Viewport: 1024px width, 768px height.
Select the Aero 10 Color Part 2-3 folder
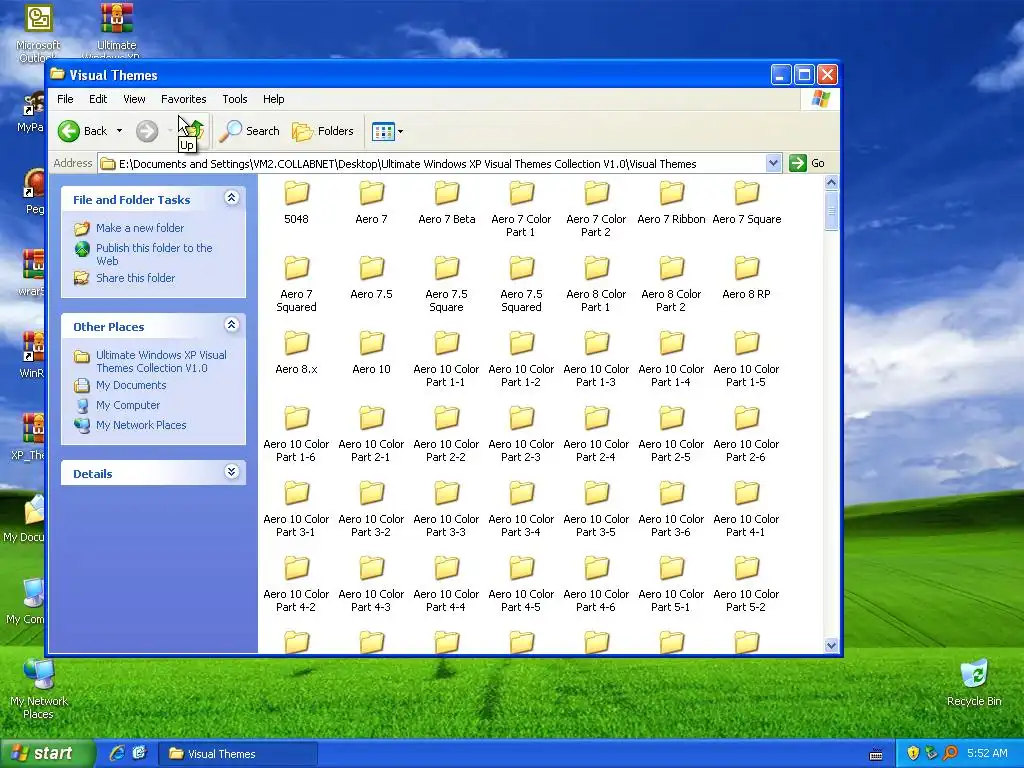point(521,434)
